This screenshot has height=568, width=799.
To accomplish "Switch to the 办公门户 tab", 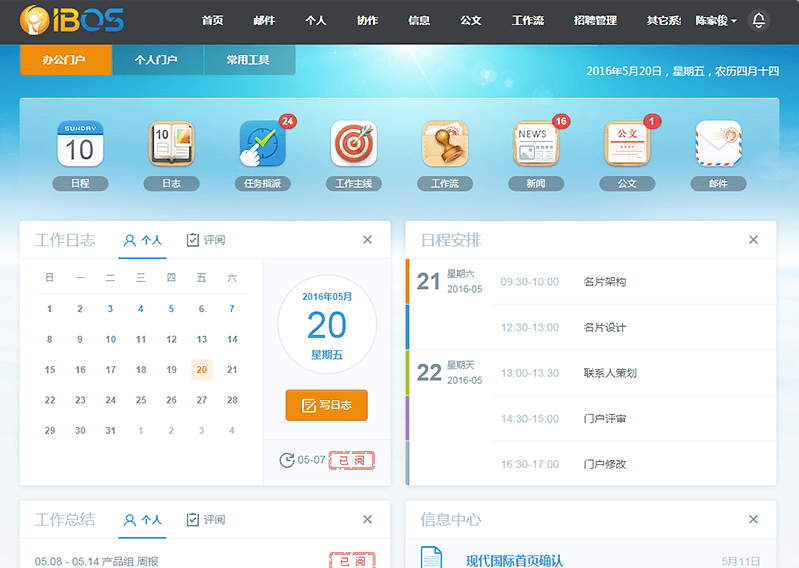I will (66, 60).
